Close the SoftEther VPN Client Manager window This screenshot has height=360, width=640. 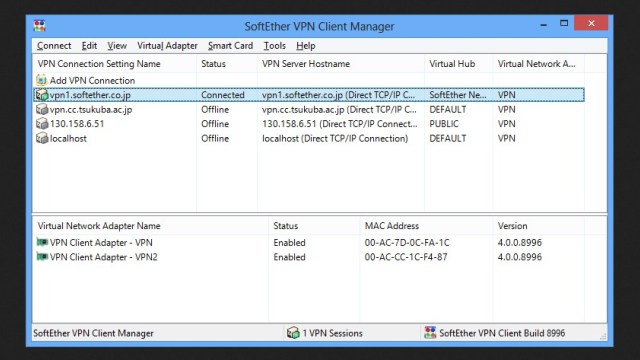tap(591, 23)
